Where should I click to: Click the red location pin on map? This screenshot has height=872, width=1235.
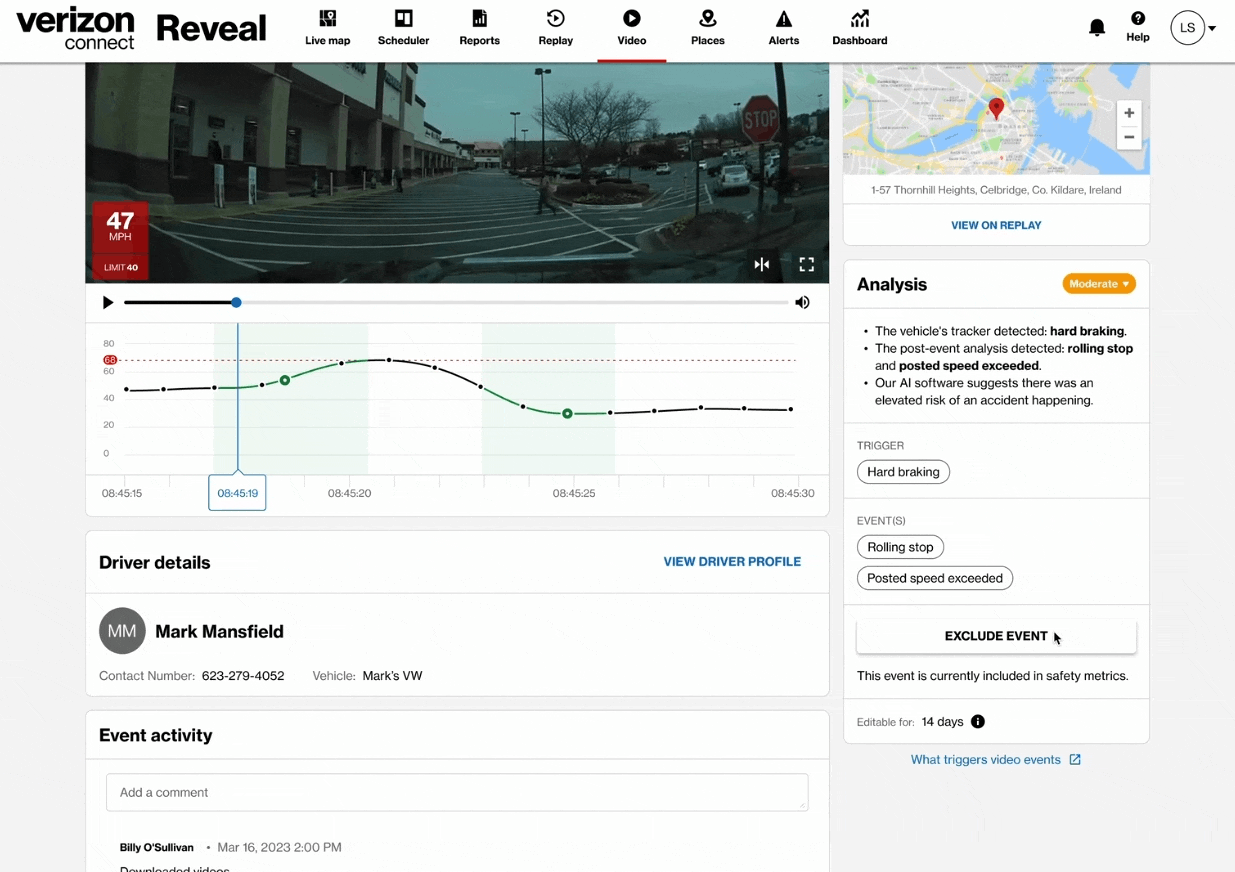[996, 108]
